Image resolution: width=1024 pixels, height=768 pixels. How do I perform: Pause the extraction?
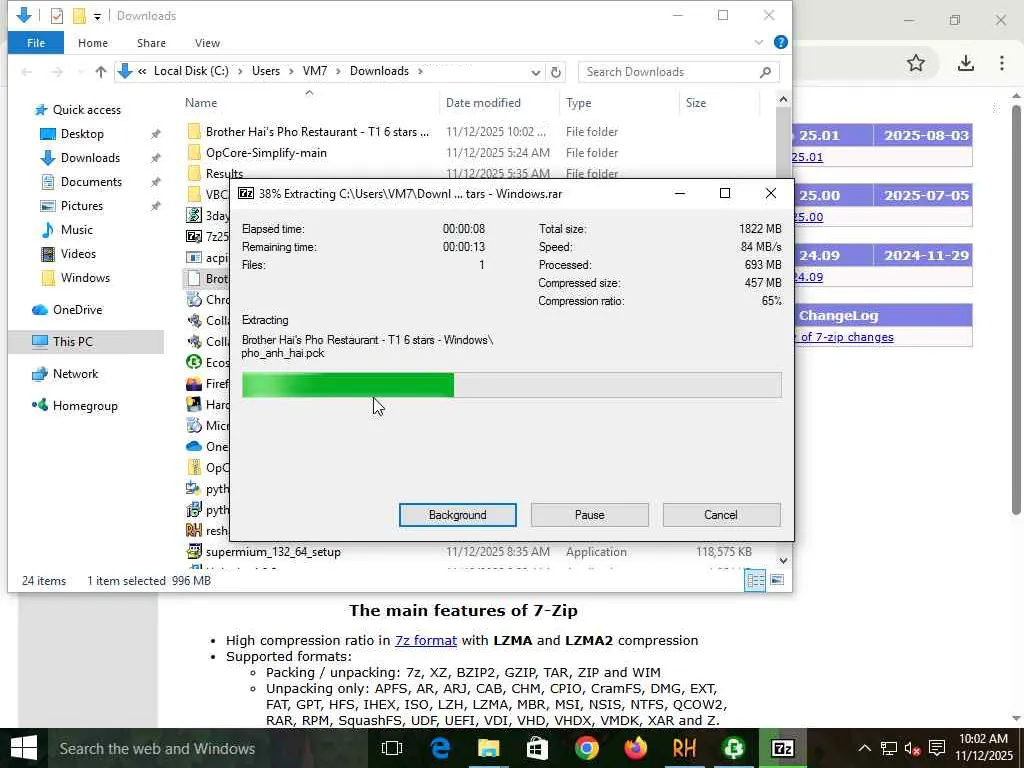pyautogui.click(x=589, y=515)
